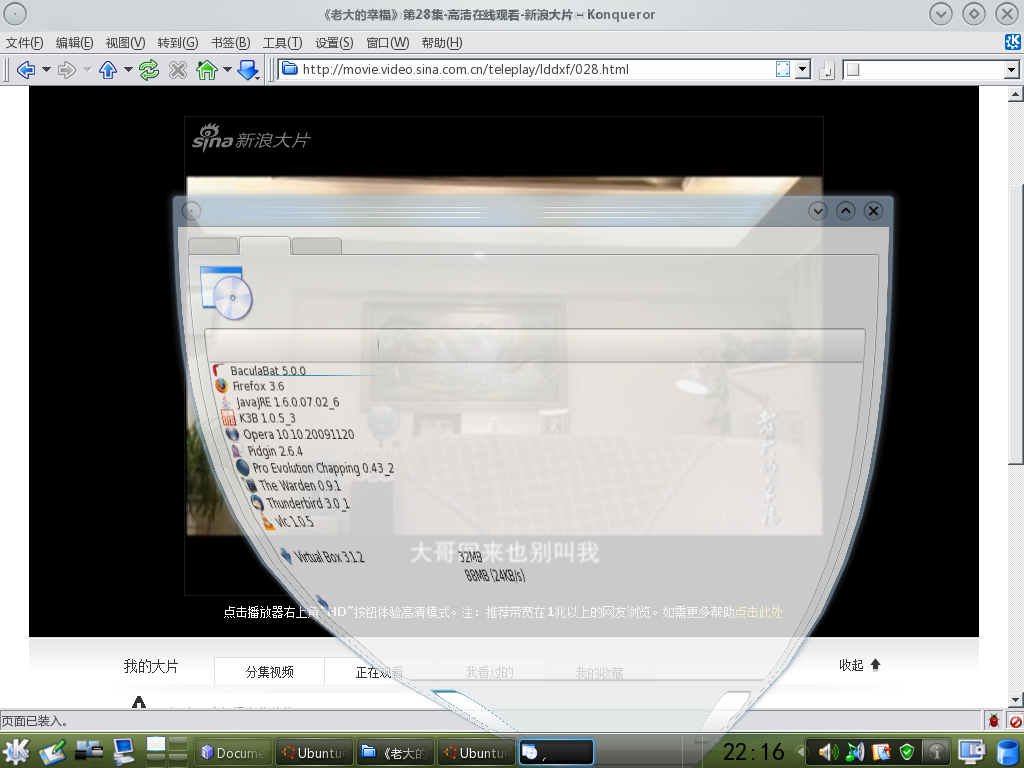This screenshot has width=1024, height=768.
Task: Expand the URL history dropdown
Action: coord(803,69)
